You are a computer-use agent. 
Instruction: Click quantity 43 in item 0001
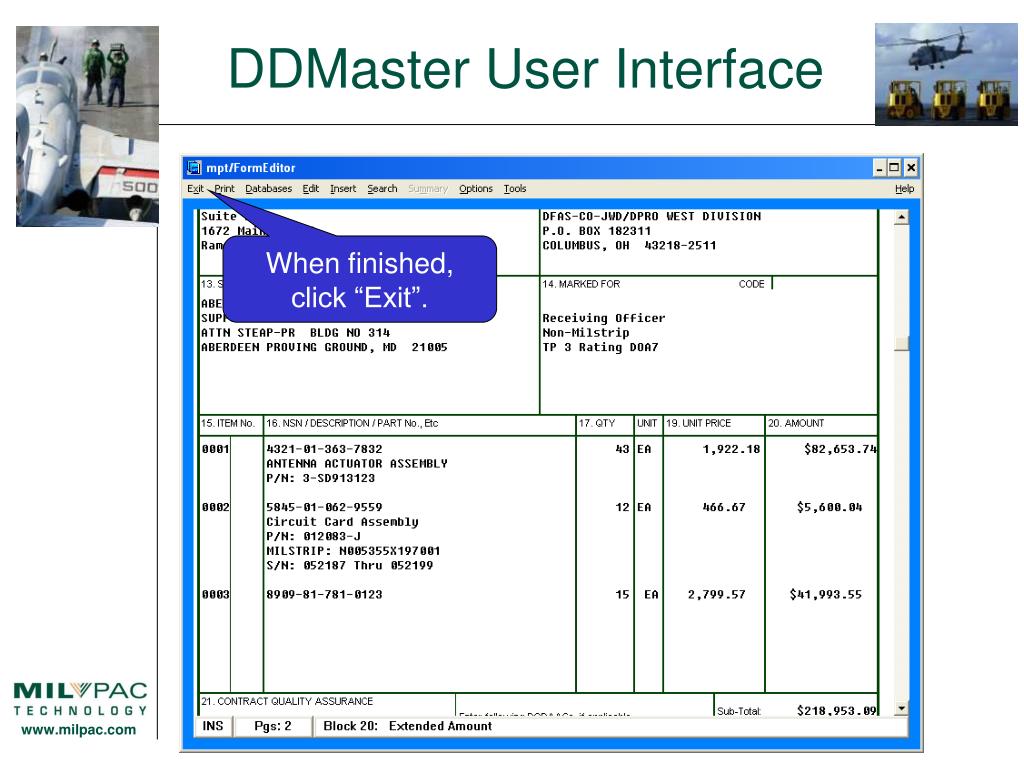click(622, 449)
